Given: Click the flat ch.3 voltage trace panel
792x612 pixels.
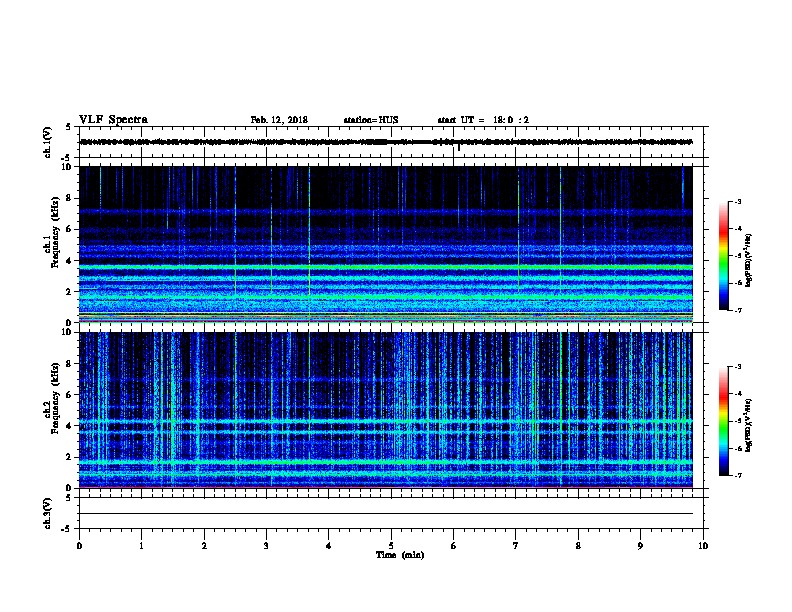Looking at the screenshot, I should pos(391,513).
